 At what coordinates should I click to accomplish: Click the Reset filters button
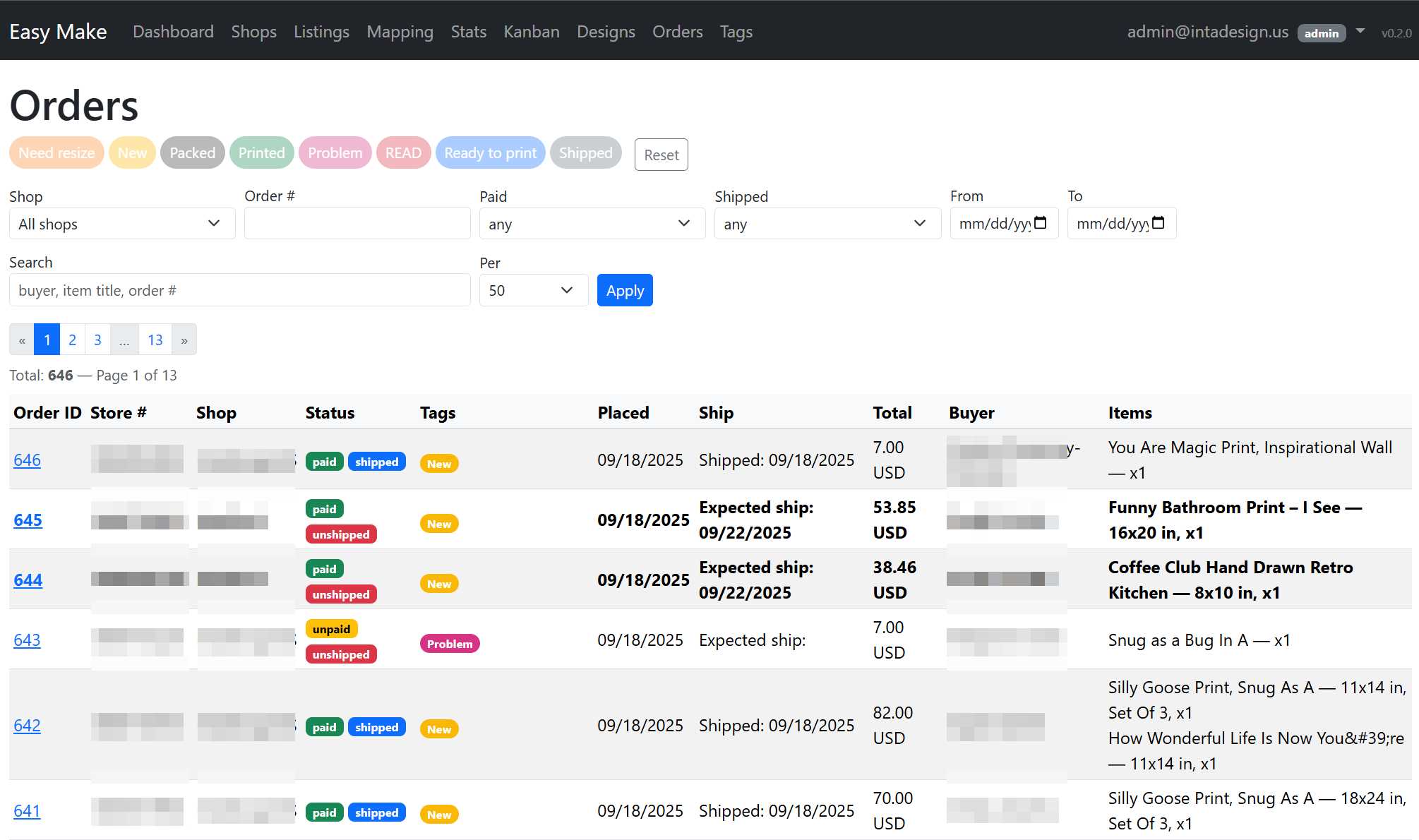[661, 155]
